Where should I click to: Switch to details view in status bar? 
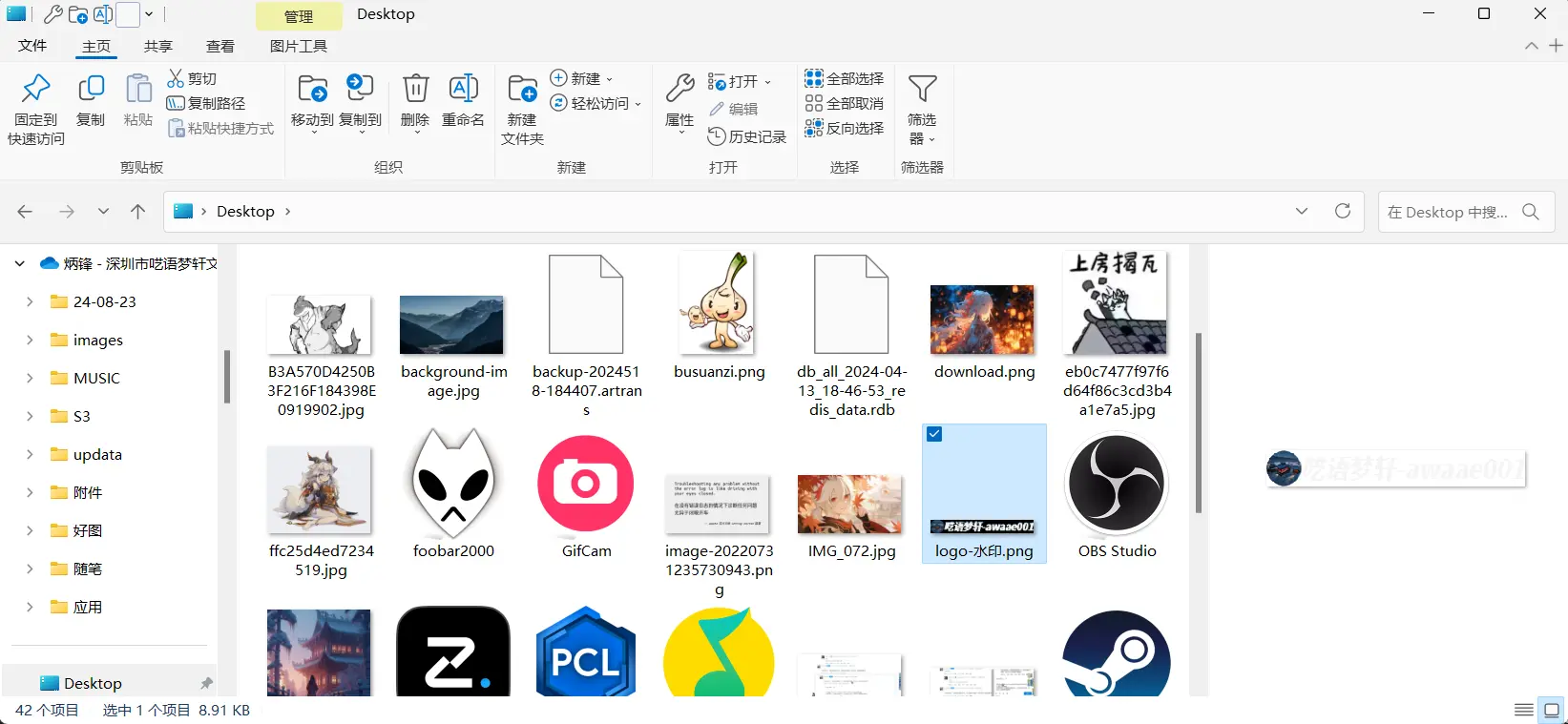coord(1524,710)
